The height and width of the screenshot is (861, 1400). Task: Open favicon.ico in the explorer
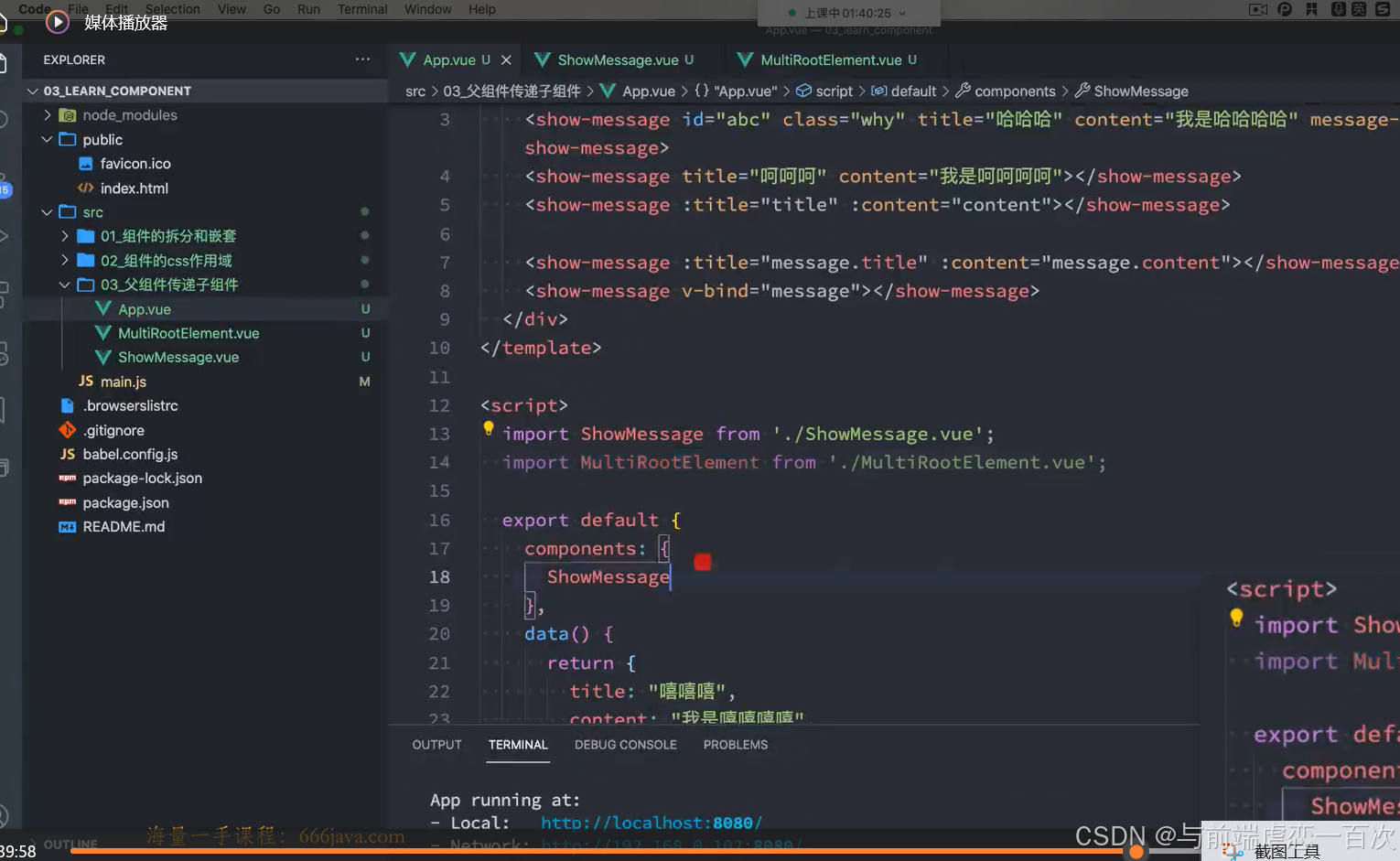[135, 164]
